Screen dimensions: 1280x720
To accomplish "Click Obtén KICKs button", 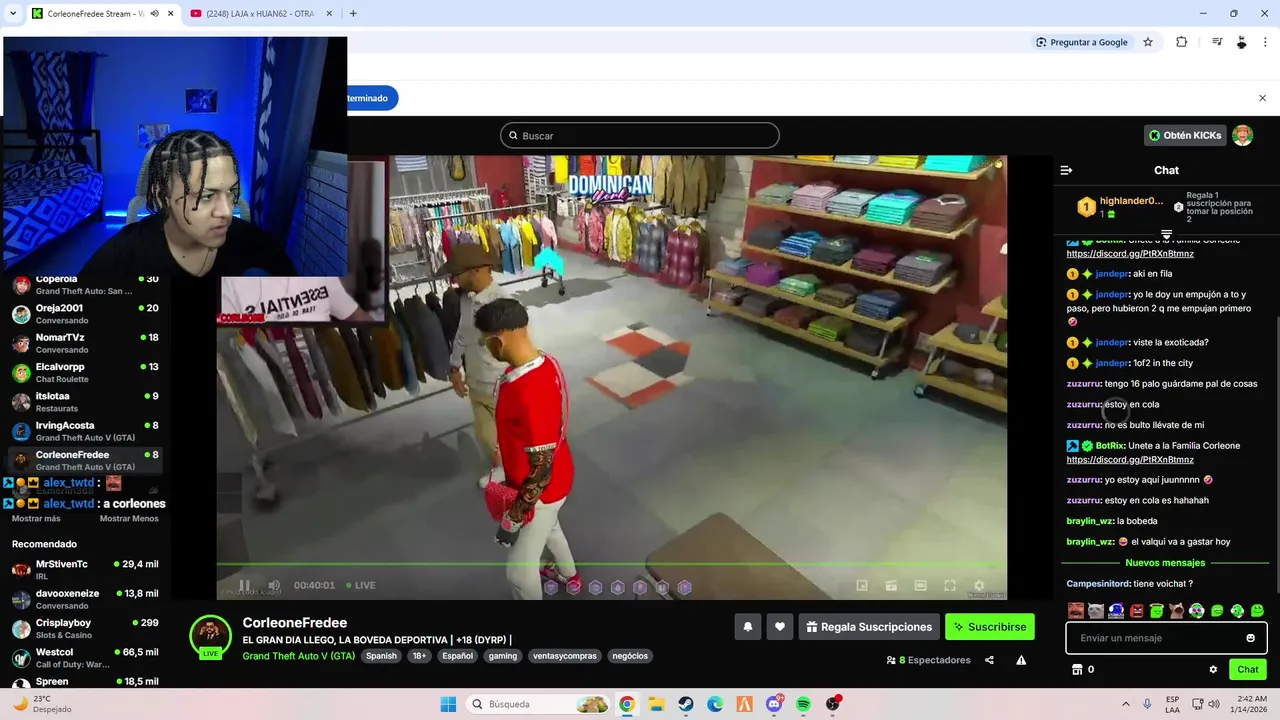I will pyautogui.click(x=1185, y=135).
